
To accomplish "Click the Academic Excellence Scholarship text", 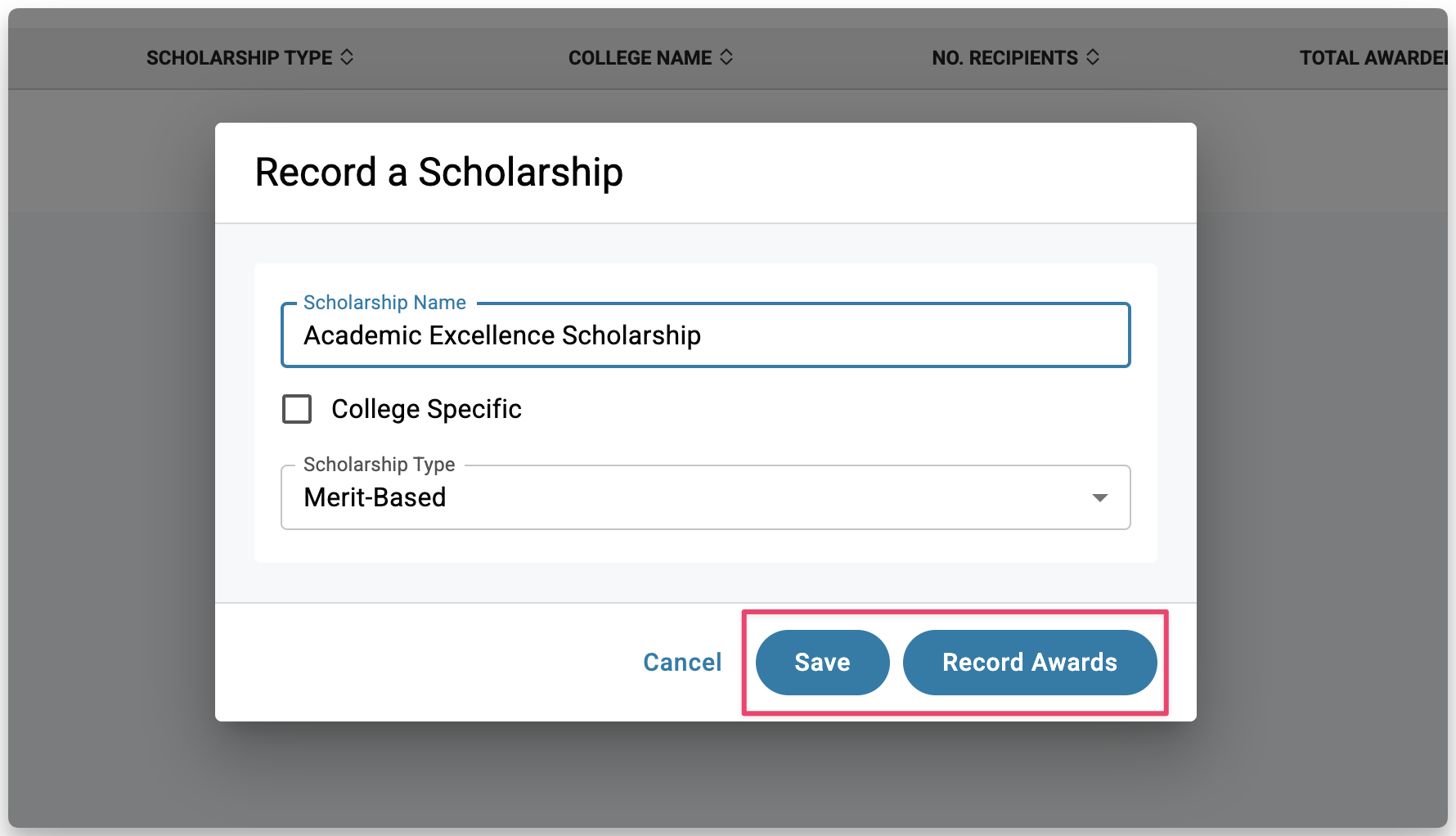I will 502,335.
